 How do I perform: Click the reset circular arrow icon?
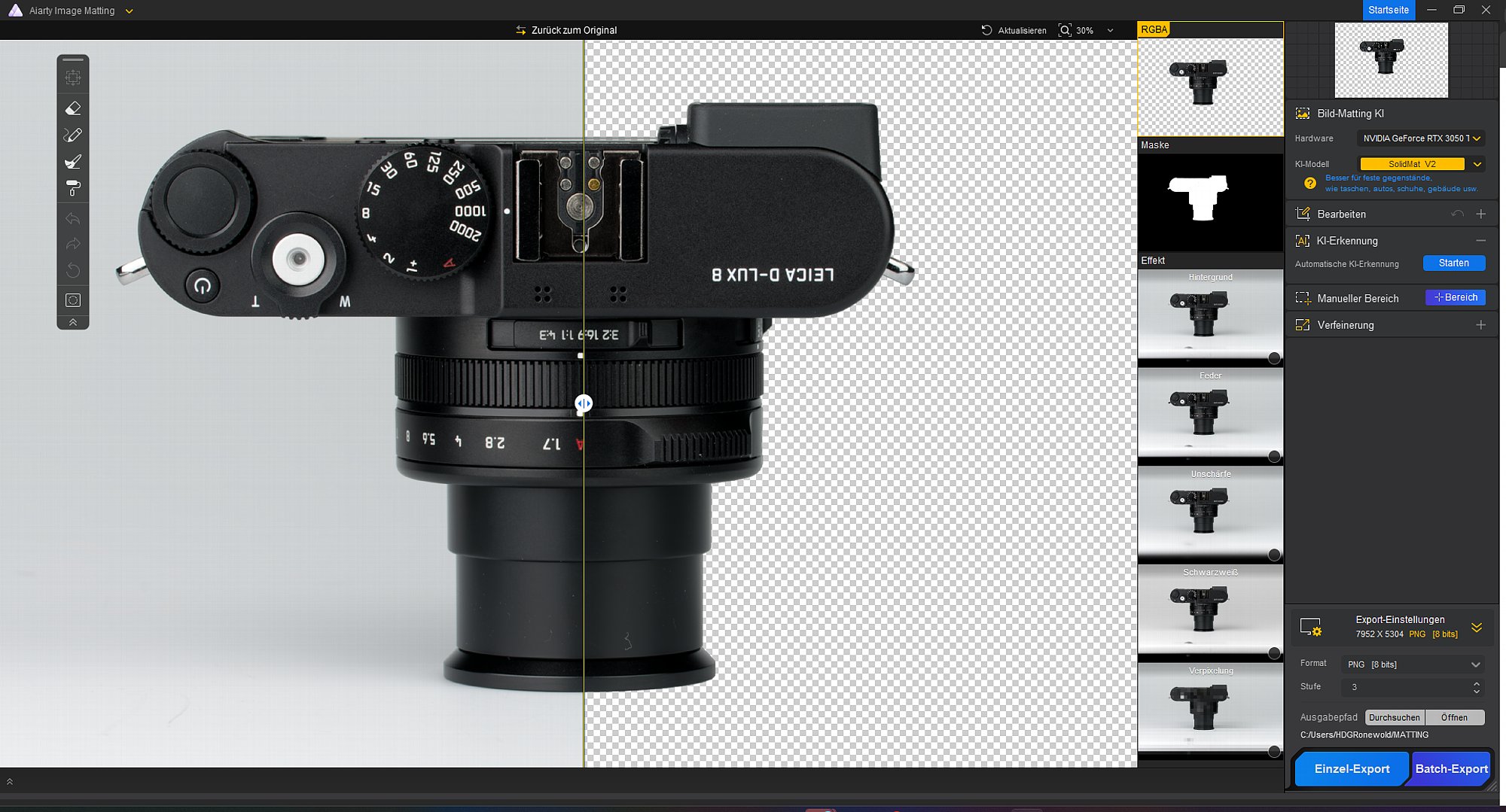coord(73,269)
